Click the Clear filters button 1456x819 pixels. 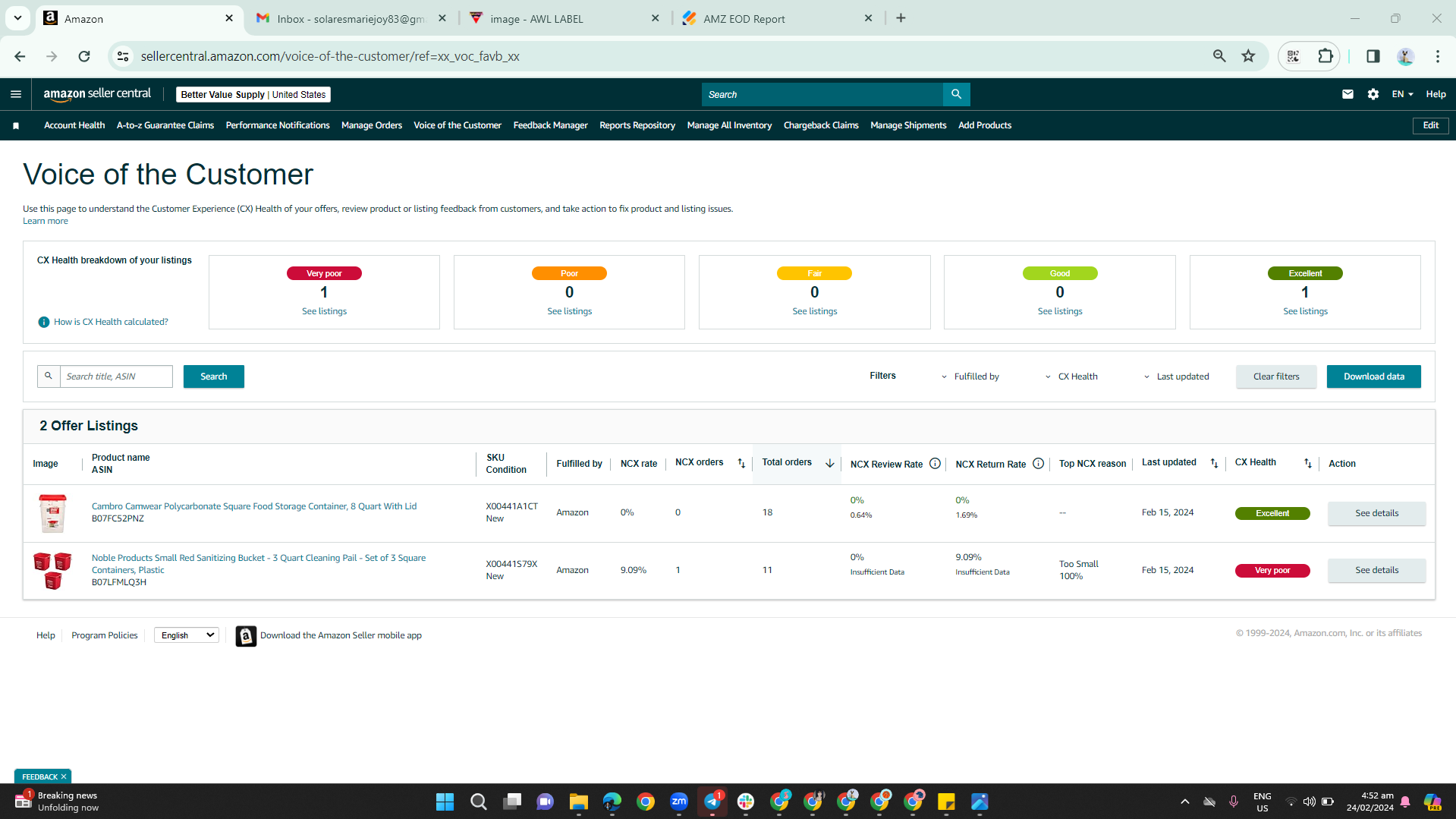tap(1276, 376)
